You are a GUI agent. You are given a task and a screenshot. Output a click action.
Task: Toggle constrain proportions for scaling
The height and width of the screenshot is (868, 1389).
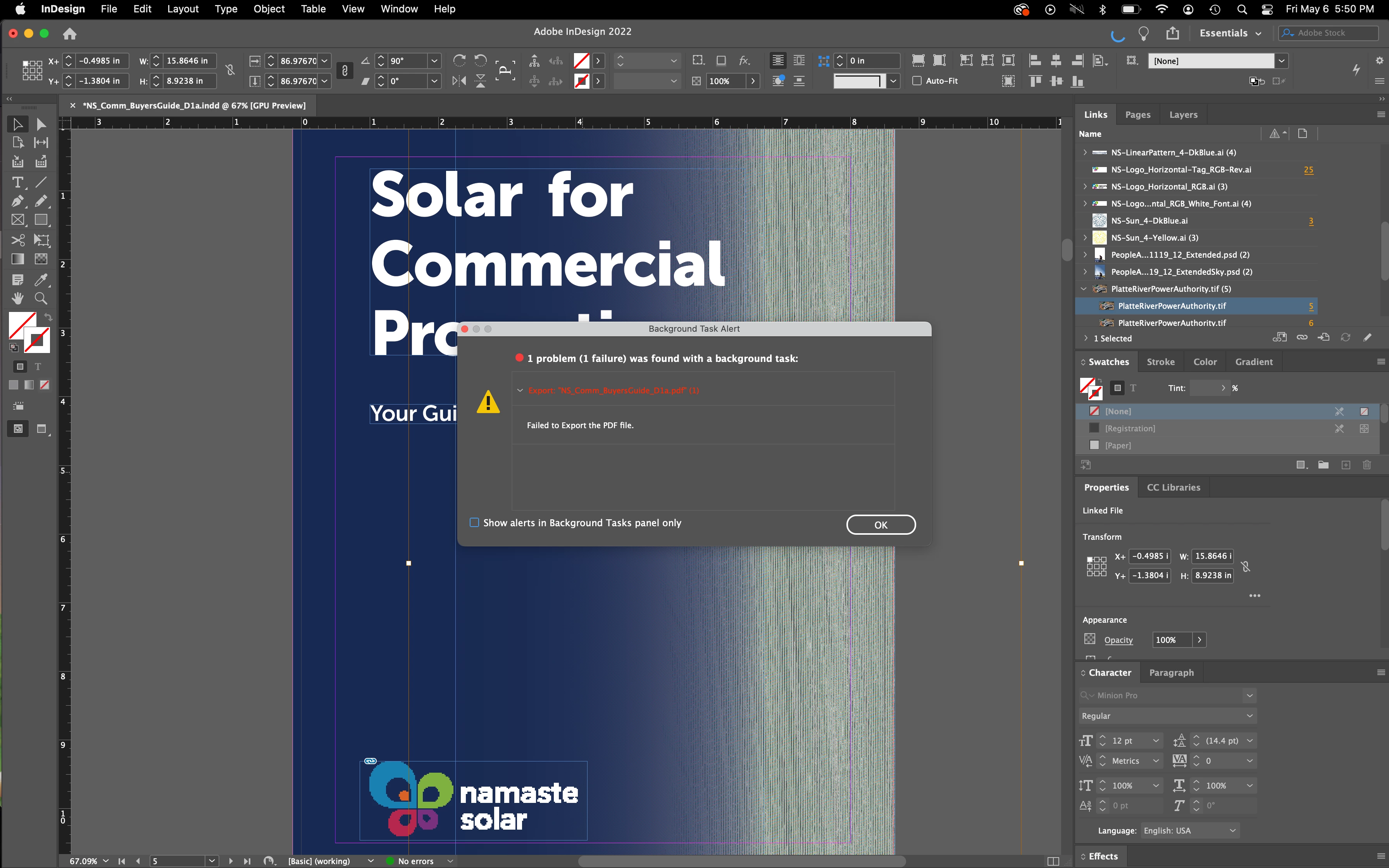pyautogui.click(x=345, y=71)
